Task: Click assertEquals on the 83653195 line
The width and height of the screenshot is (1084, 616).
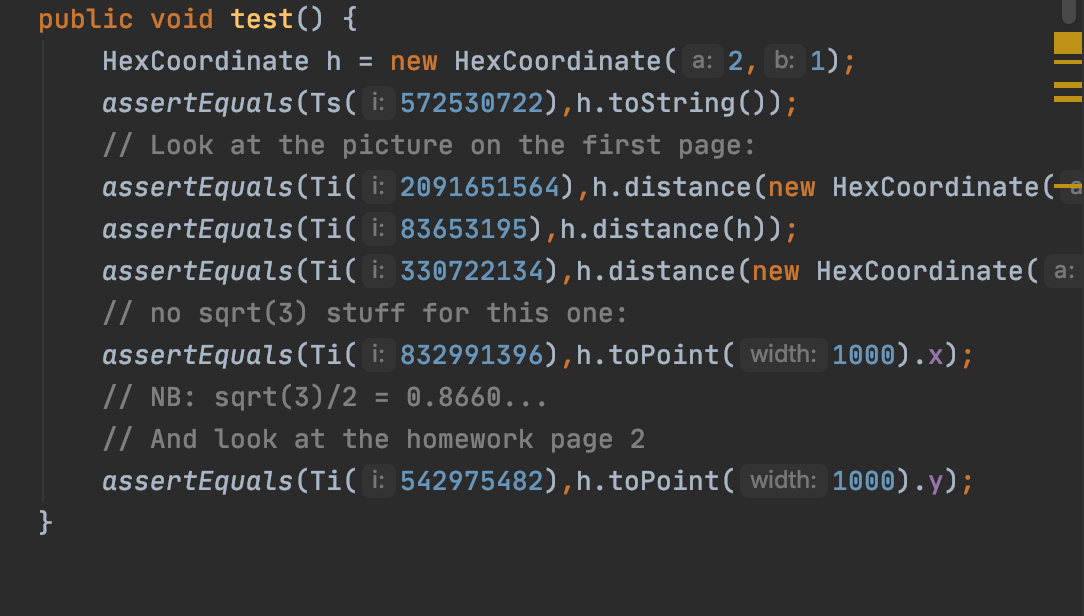Action: pyautogui.click(x=198, y=229)
